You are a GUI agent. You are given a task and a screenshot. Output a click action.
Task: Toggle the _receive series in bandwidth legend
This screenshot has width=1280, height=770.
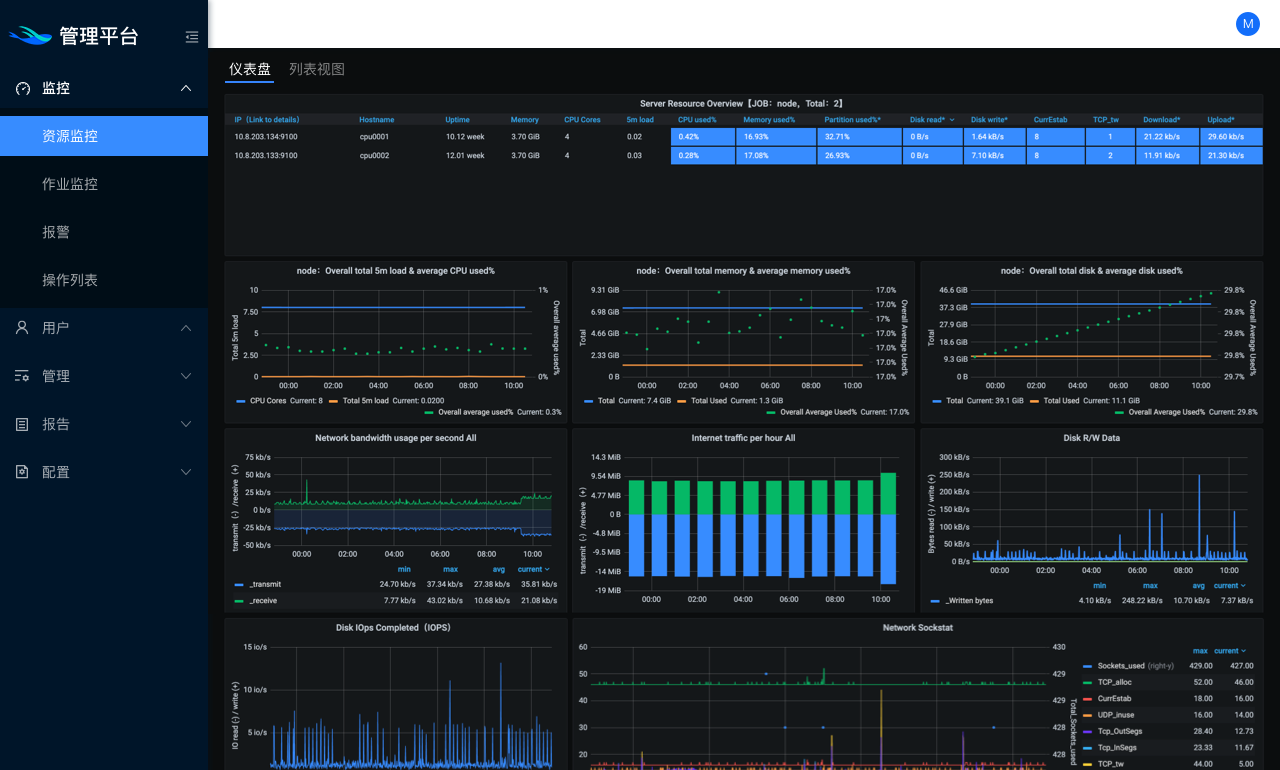263,601
